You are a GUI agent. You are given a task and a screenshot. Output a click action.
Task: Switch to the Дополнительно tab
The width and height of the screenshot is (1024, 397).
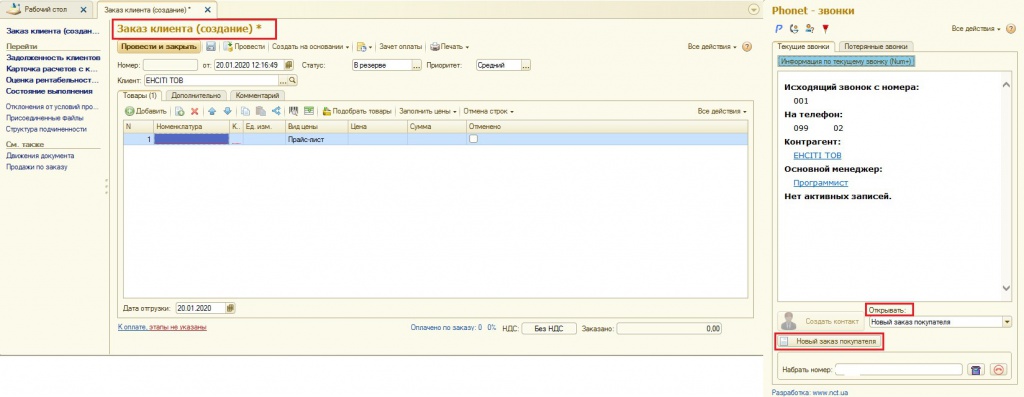[x=195, y=95]
